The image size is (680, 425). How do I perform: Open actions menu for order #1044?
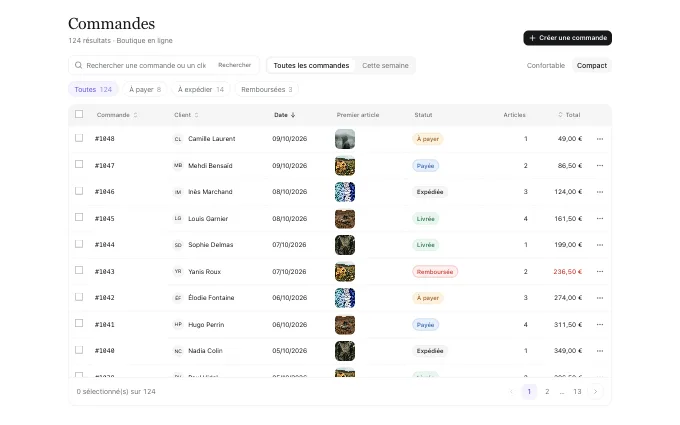point(600,245)
